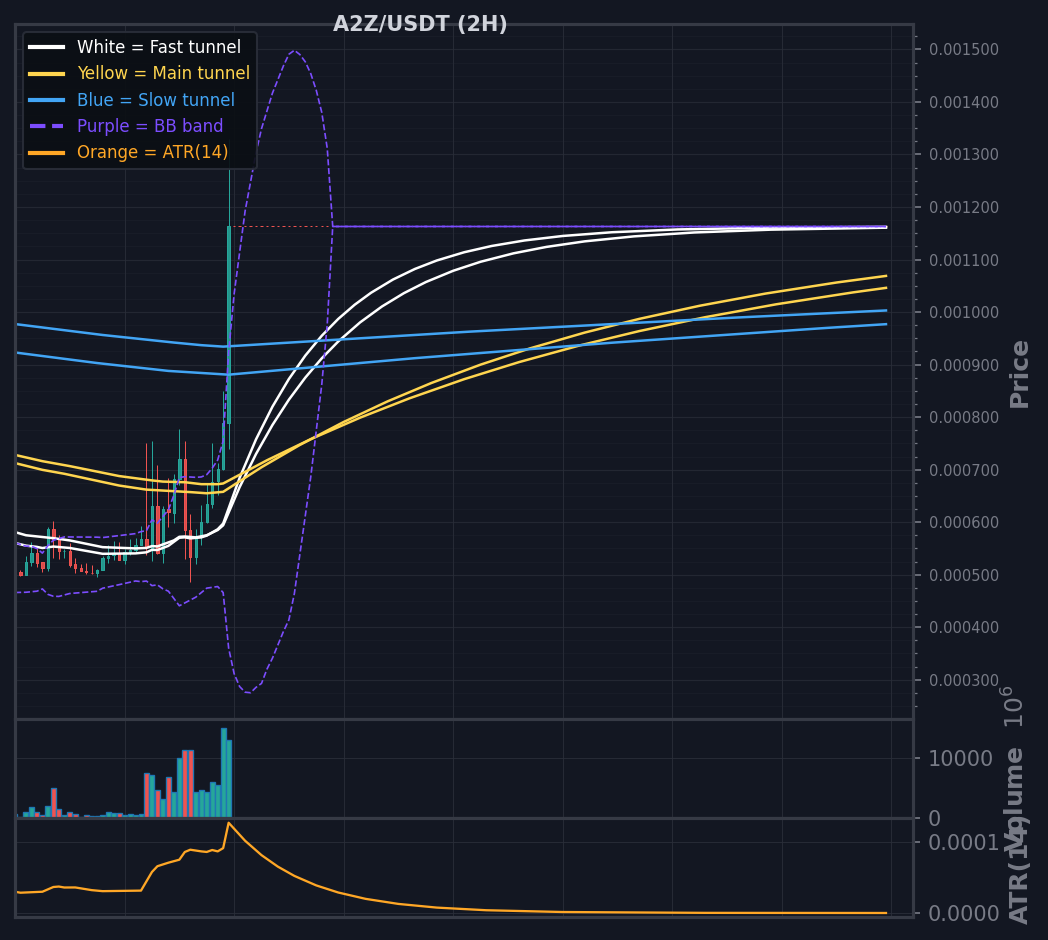The width and height of the screenshot is (1048, 940).
Task: Click the 0.0000 ATR axis label
Action: coord(964,913)
